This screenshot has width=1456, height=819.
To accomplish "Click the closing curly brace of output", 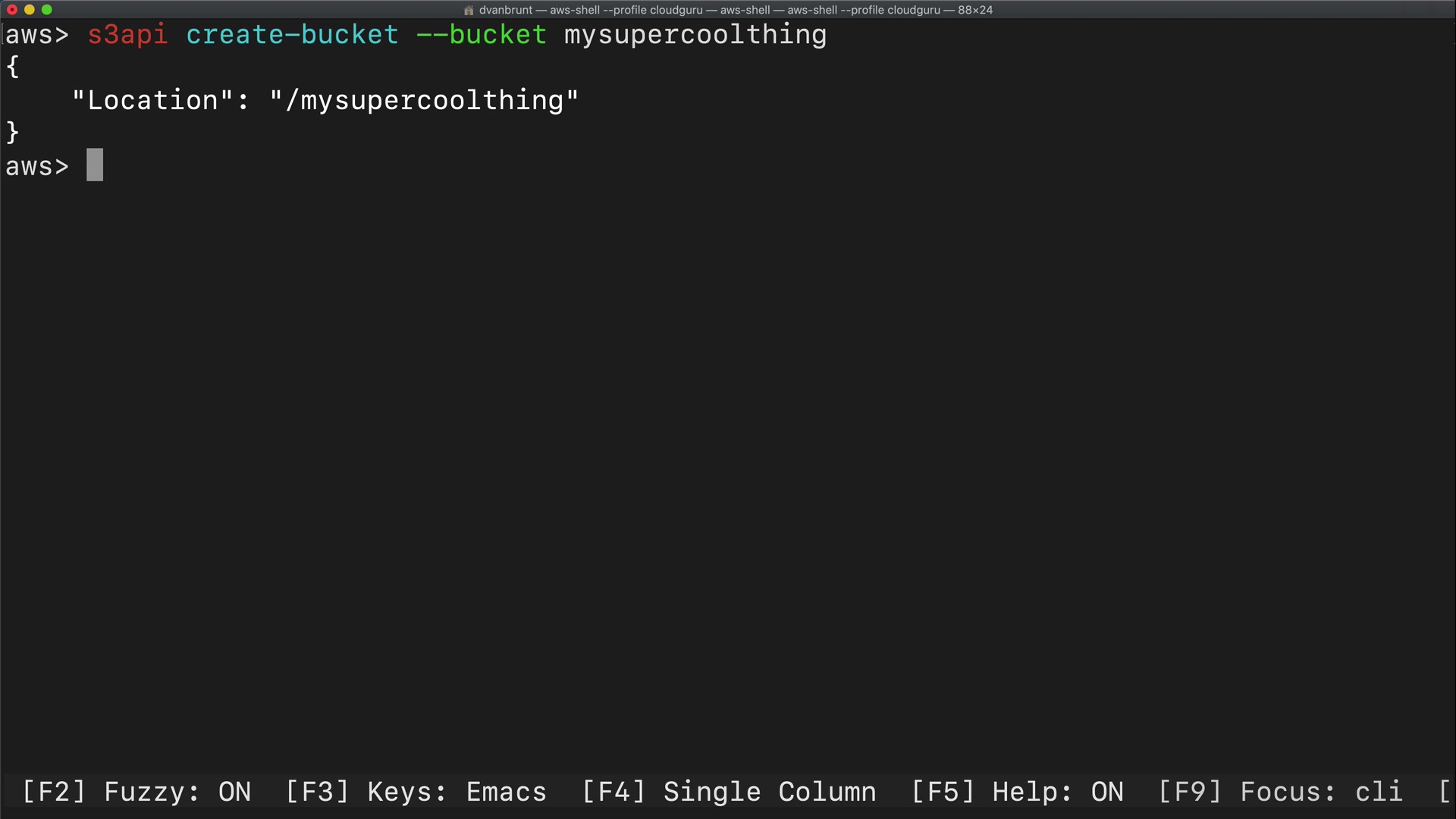I will pos(13,133).
